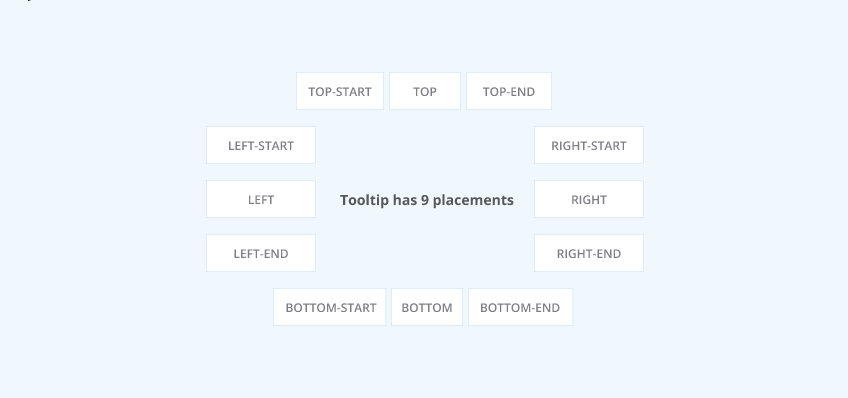Choose the RIGHT tooltip button
848x398 pixels.
589,200
